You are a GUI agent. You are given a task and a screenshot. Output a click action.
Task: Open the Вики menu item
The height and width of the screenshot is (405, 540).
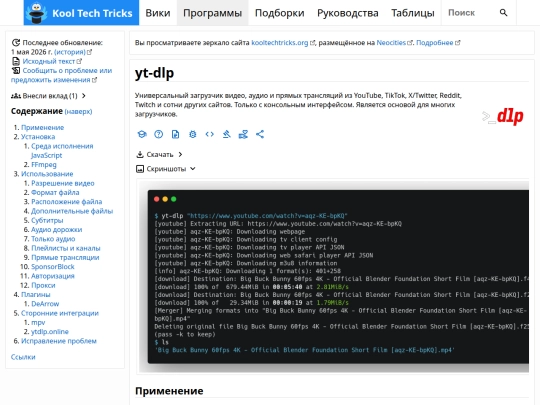coord(158,13)
